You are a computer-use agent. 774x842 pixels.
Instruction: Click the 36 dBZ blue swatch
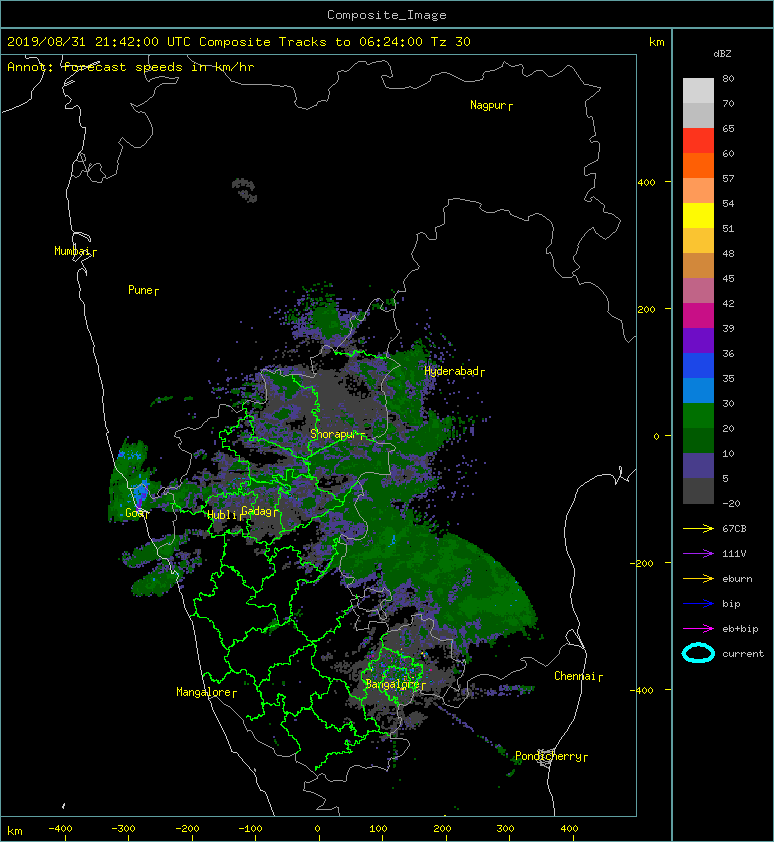point(698,365)
